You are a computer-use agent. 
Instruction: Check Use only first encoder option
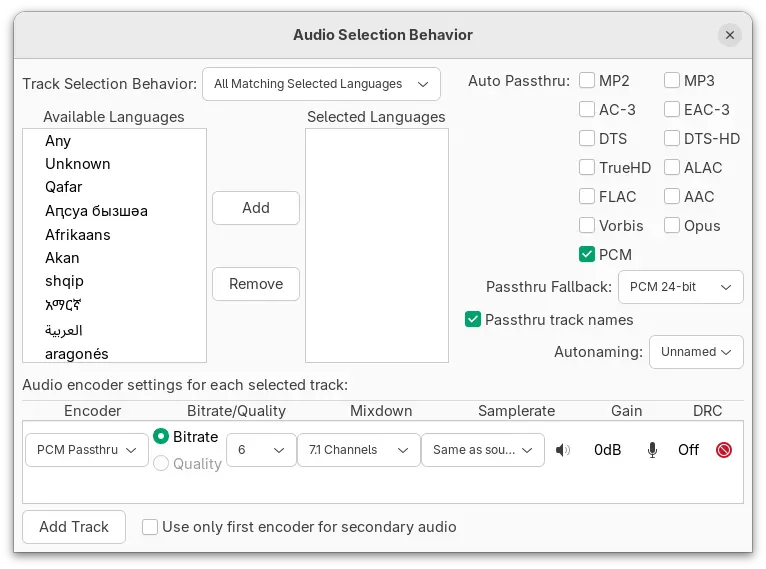[150, 527]
